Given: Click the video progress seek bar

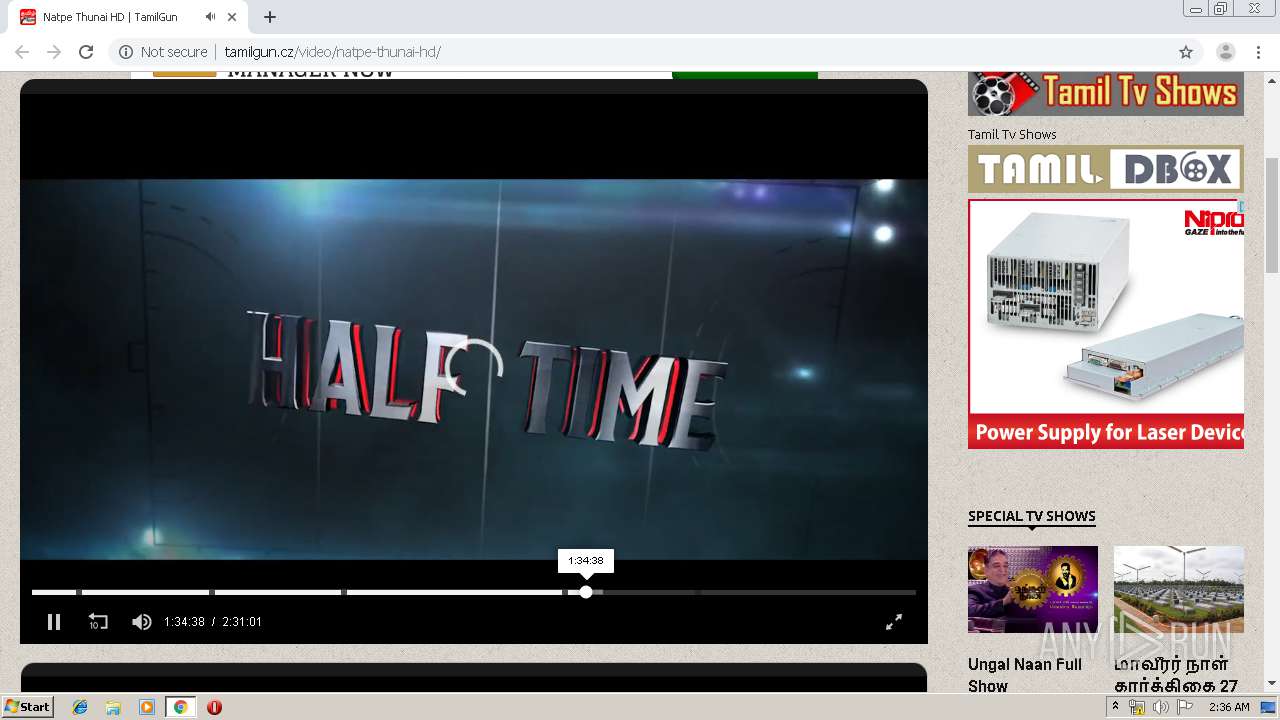Looking at the screenshot, I should (x=474, y=592).
